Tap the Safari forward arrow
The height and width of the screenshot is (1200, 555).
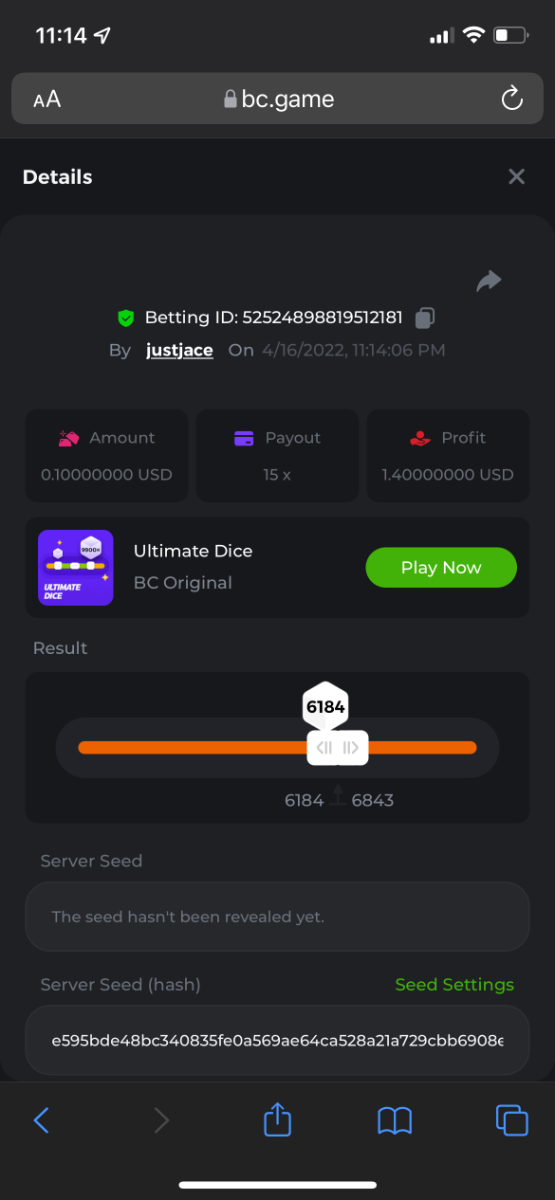[x=161, y=1120]
